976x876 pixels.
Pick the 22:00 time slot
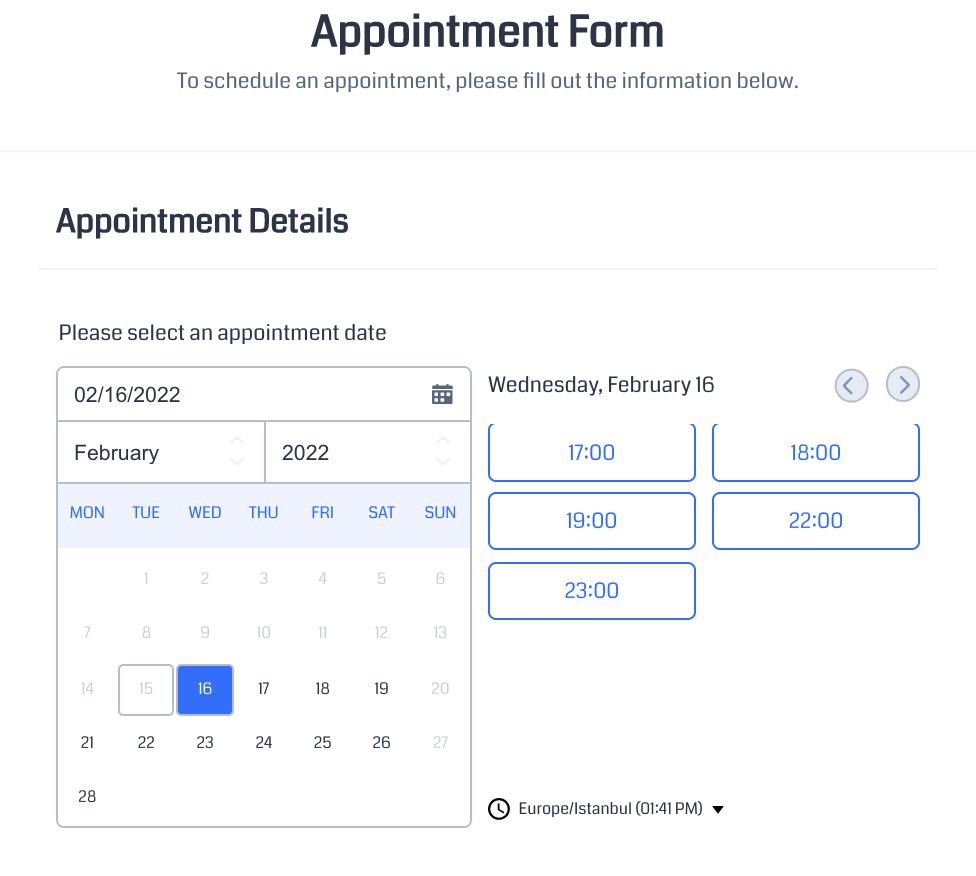pyautogui.click(x=815, y=521)
